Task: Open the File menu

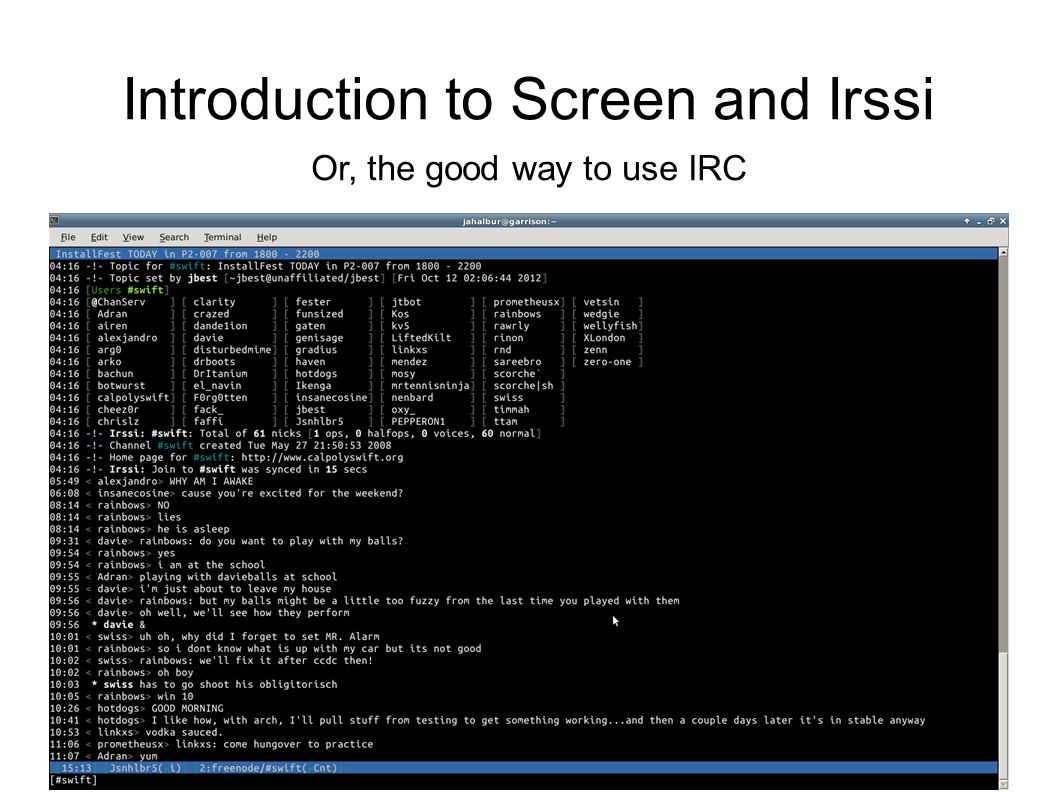Action: (68, 238)
